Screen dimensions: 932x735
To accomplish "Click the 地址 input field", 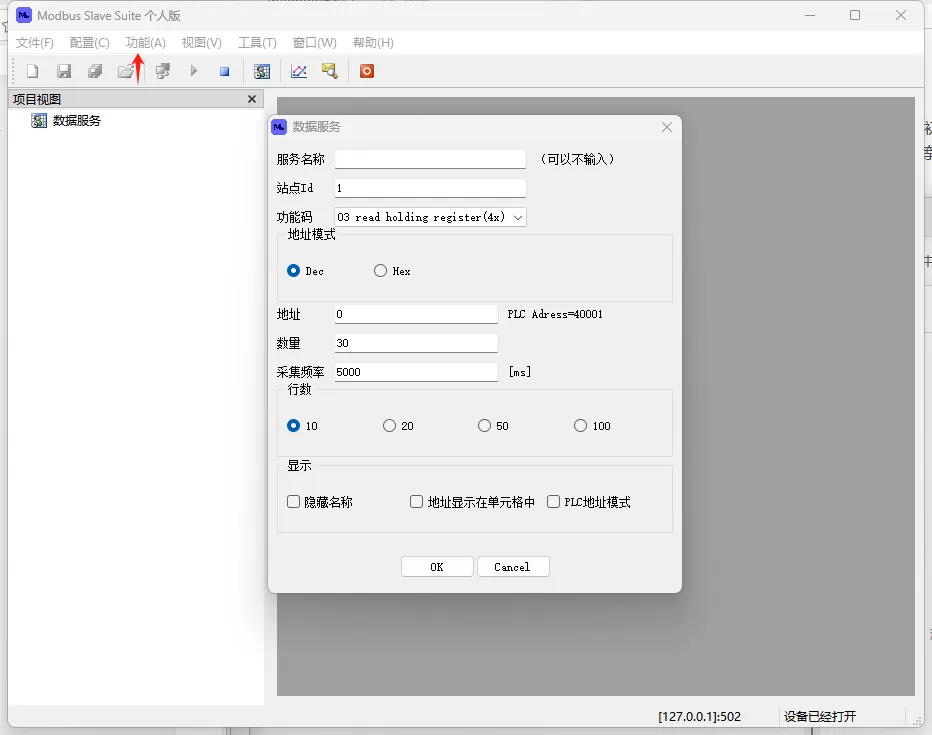I will coord(416,314).
